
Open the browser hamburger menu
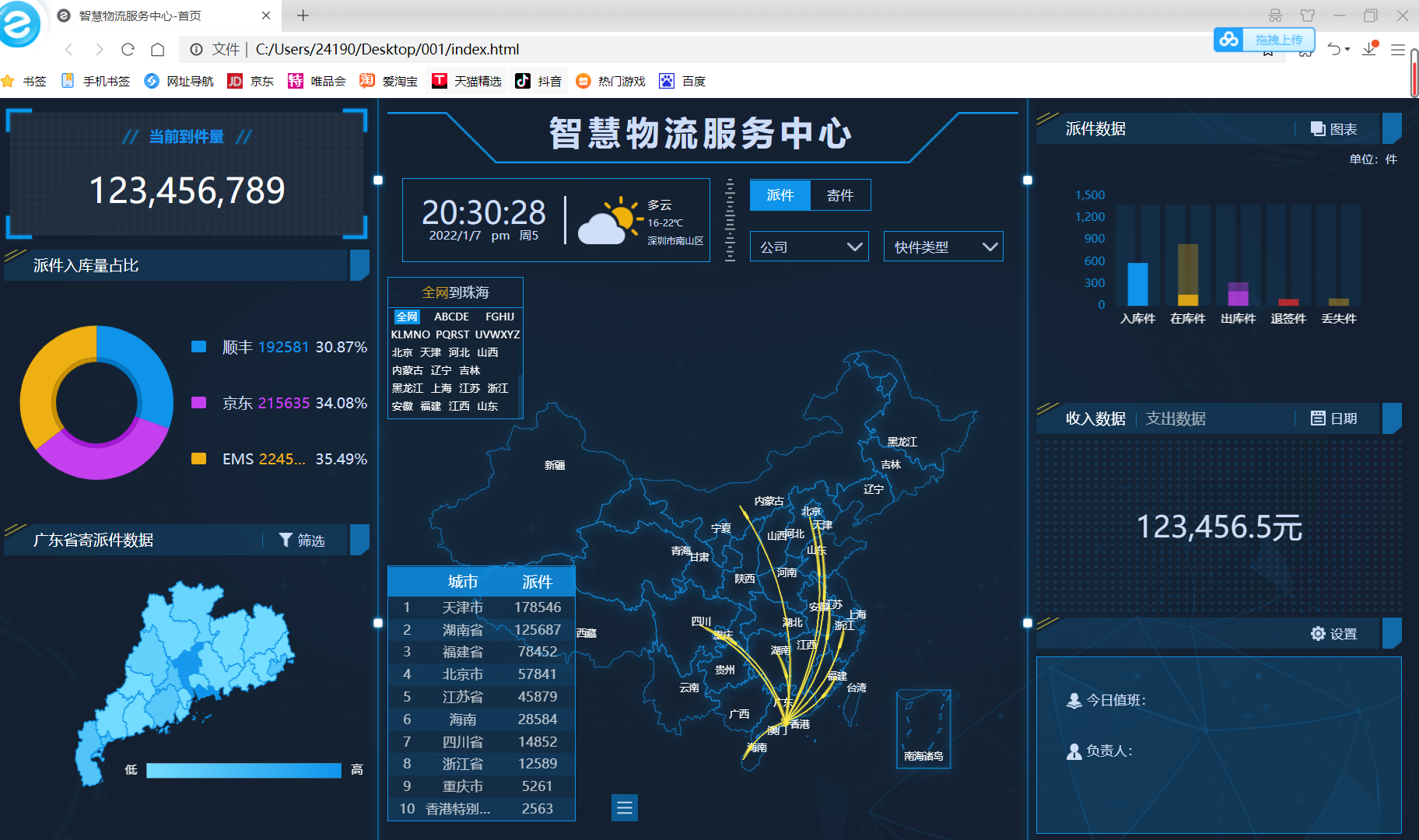[x=1398, y=50]
